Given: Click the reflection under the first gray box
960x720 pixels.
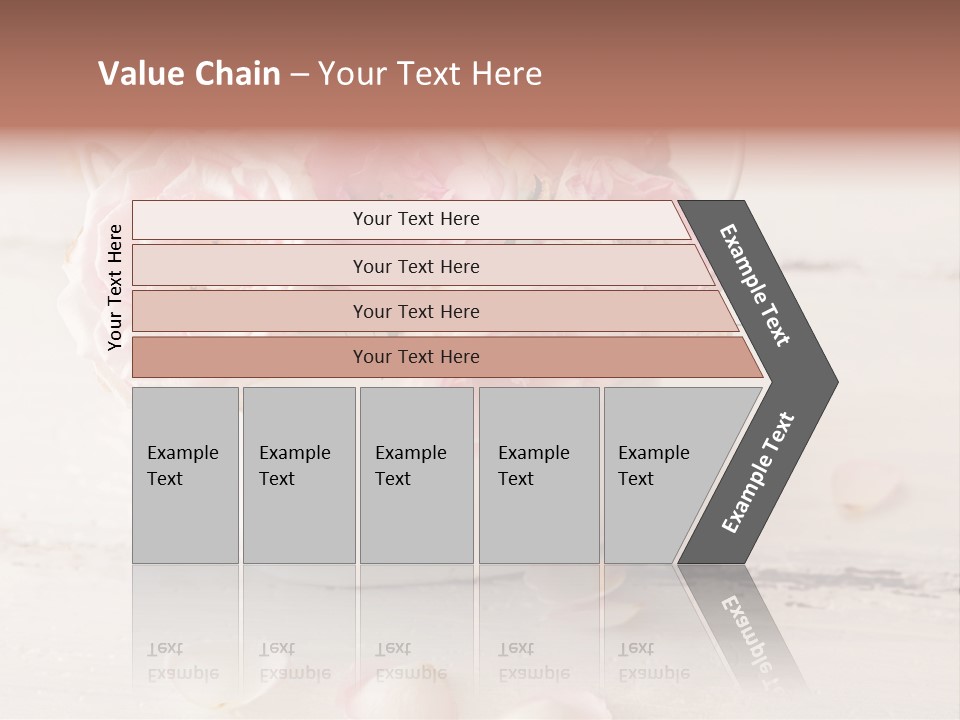Looking at the screenshot, I should pos(185,624).
